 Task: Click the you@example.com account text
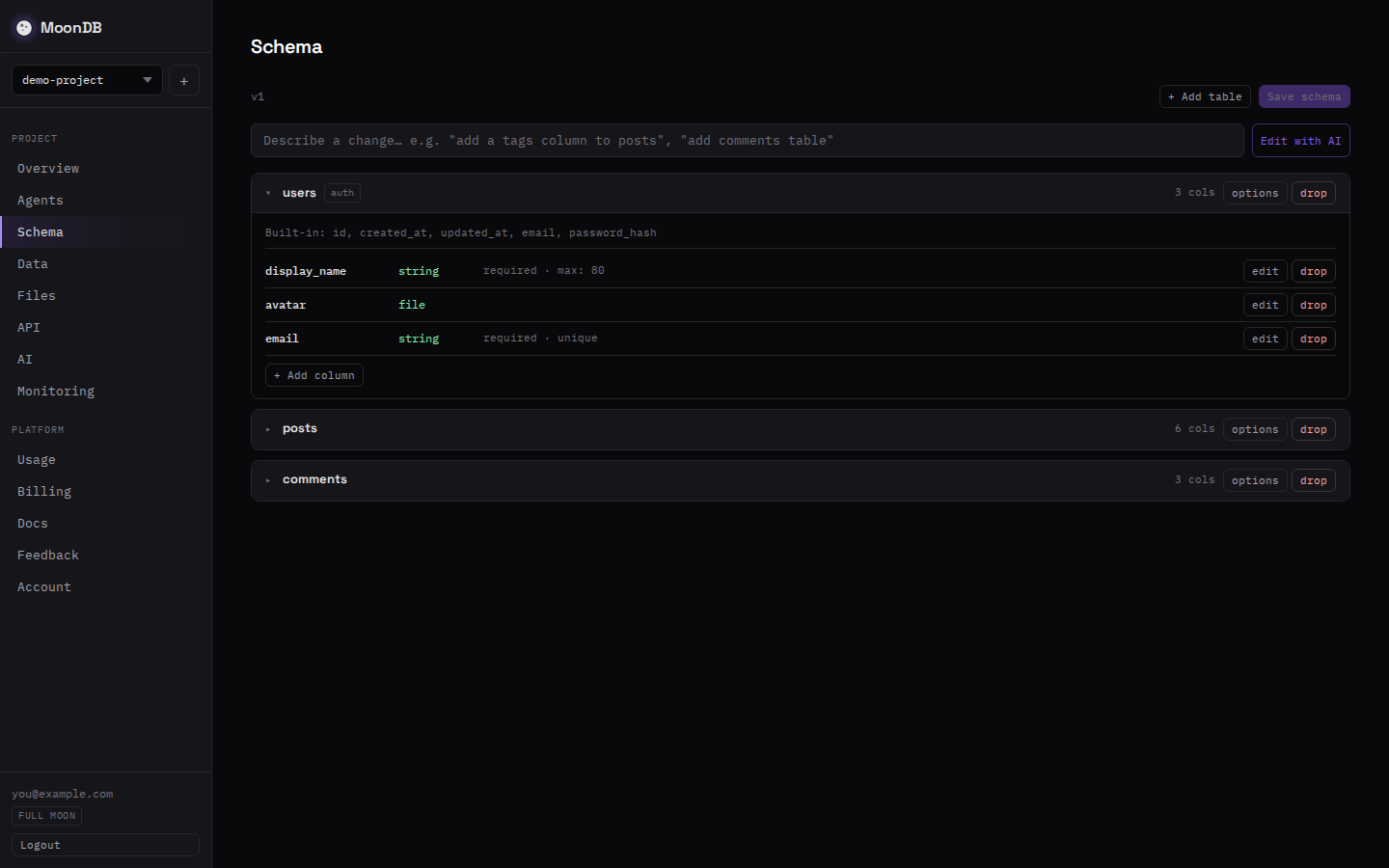(63, 794)
